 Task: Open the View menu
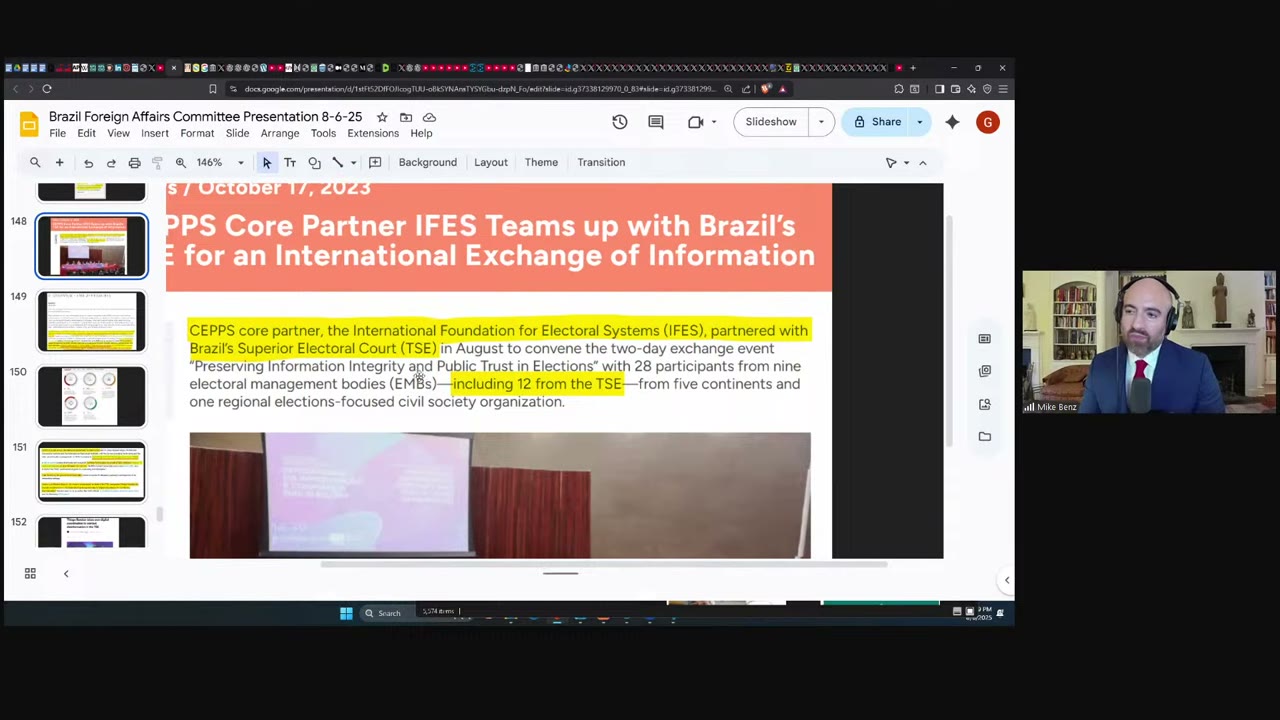[118, 134]
